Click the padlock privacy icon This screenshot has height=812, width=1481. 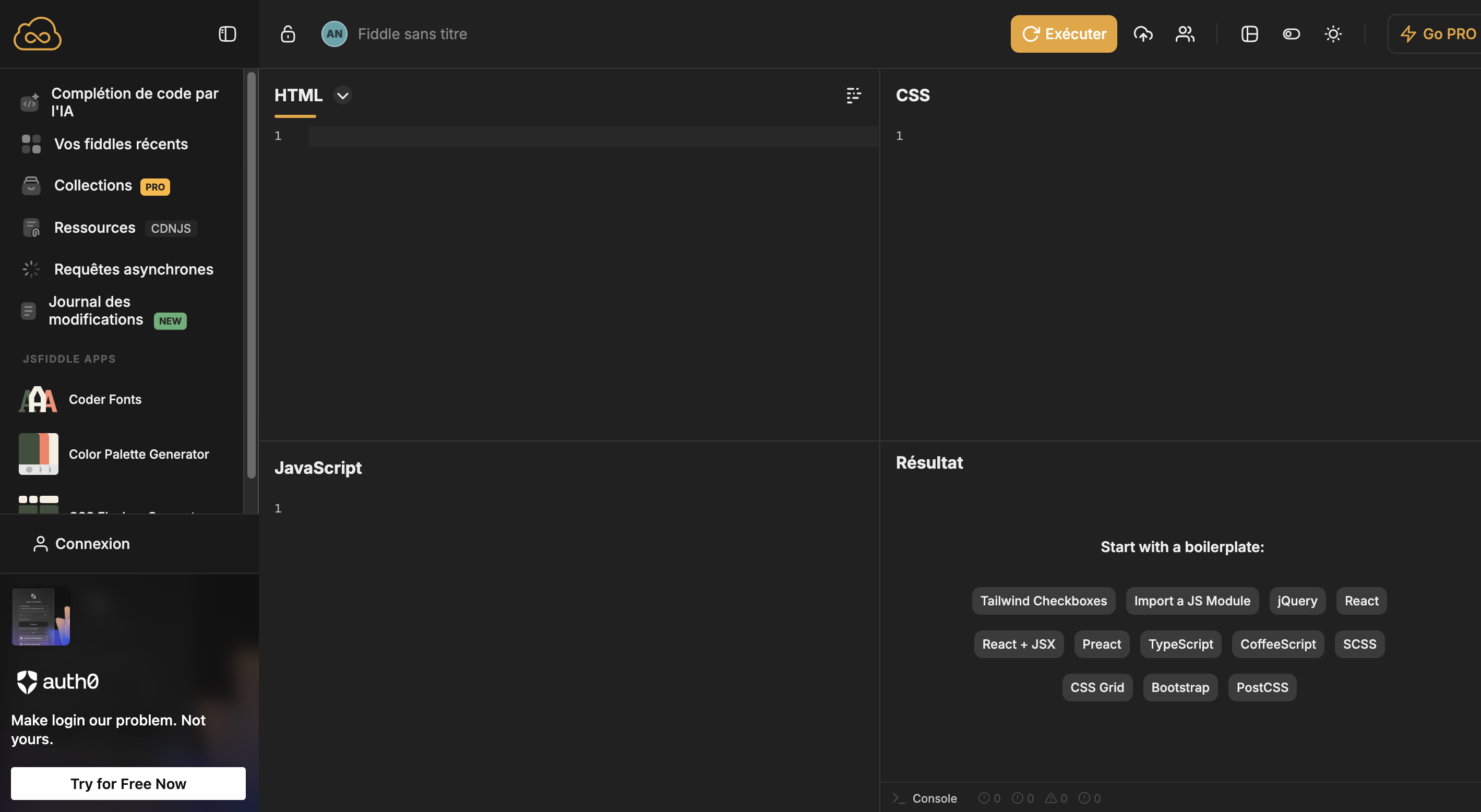[x=288, y=34]
